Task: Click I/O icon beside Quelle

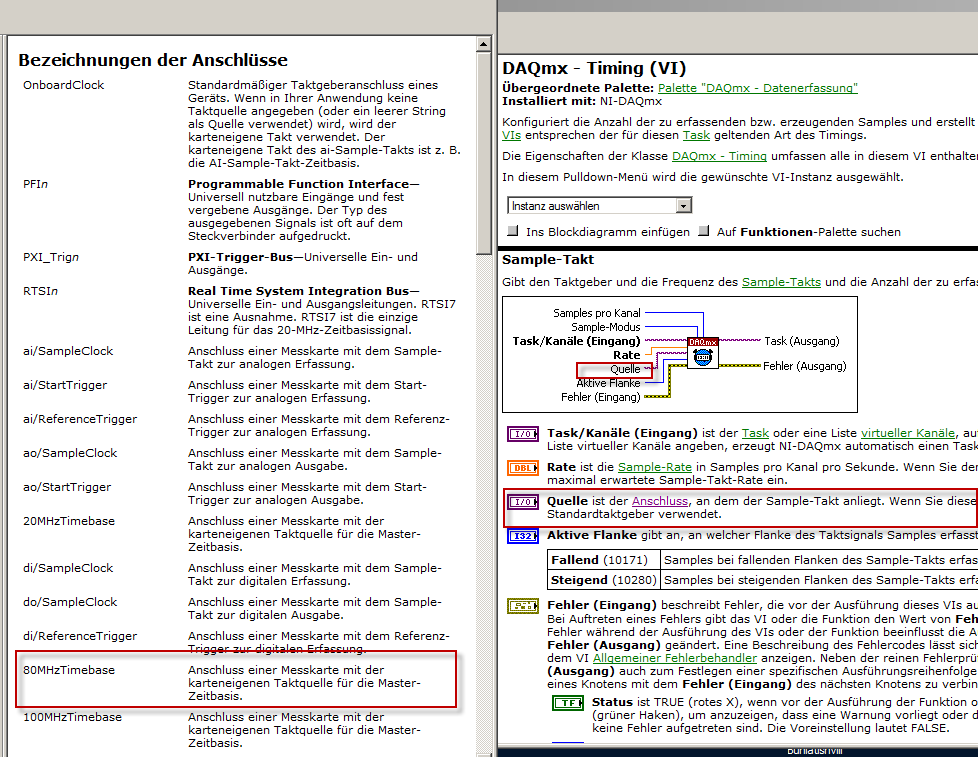Action: click(x=523, y=502)
